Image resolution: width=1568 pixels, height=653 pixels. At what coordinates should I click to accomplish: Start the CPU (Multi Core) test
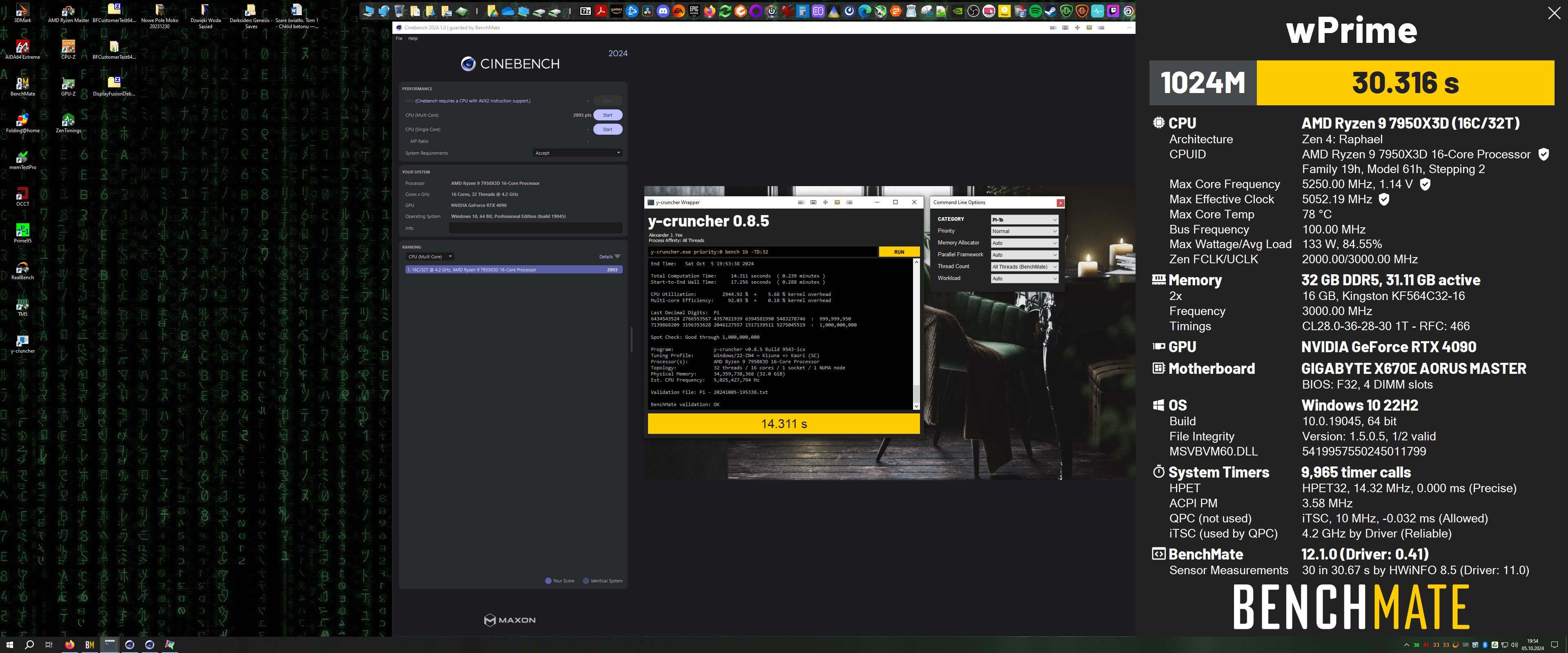[608, 115]
